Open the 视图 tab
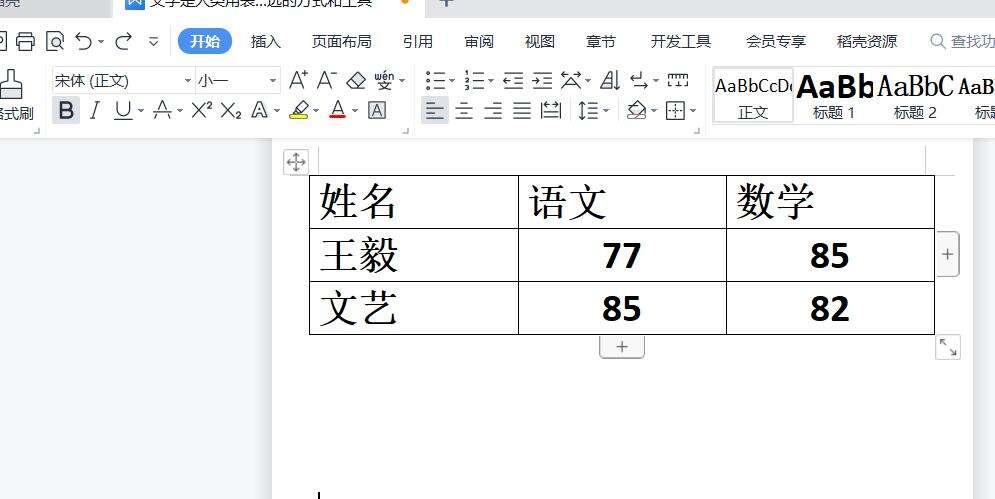 [540, 41]
